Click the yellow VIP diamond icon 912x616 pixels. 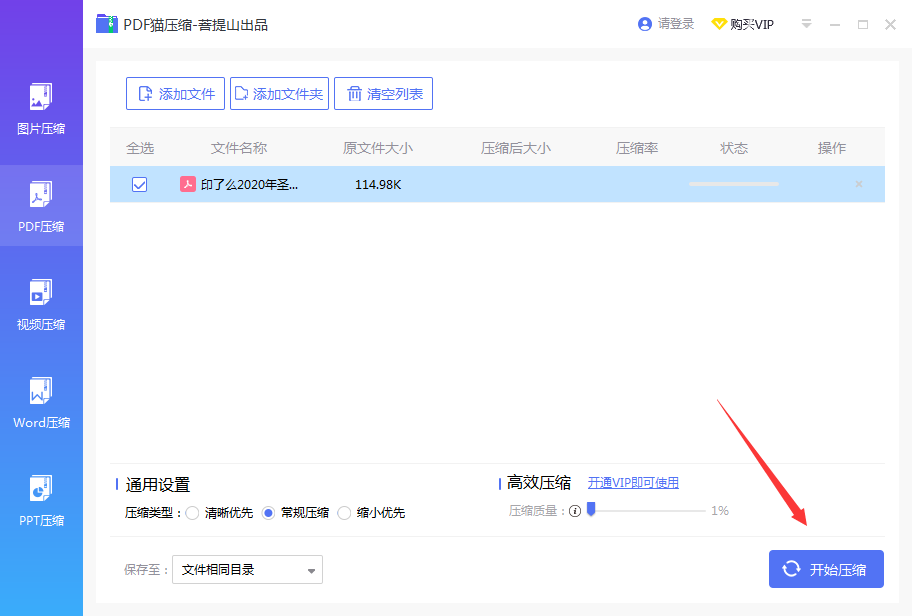pos(719,24)
